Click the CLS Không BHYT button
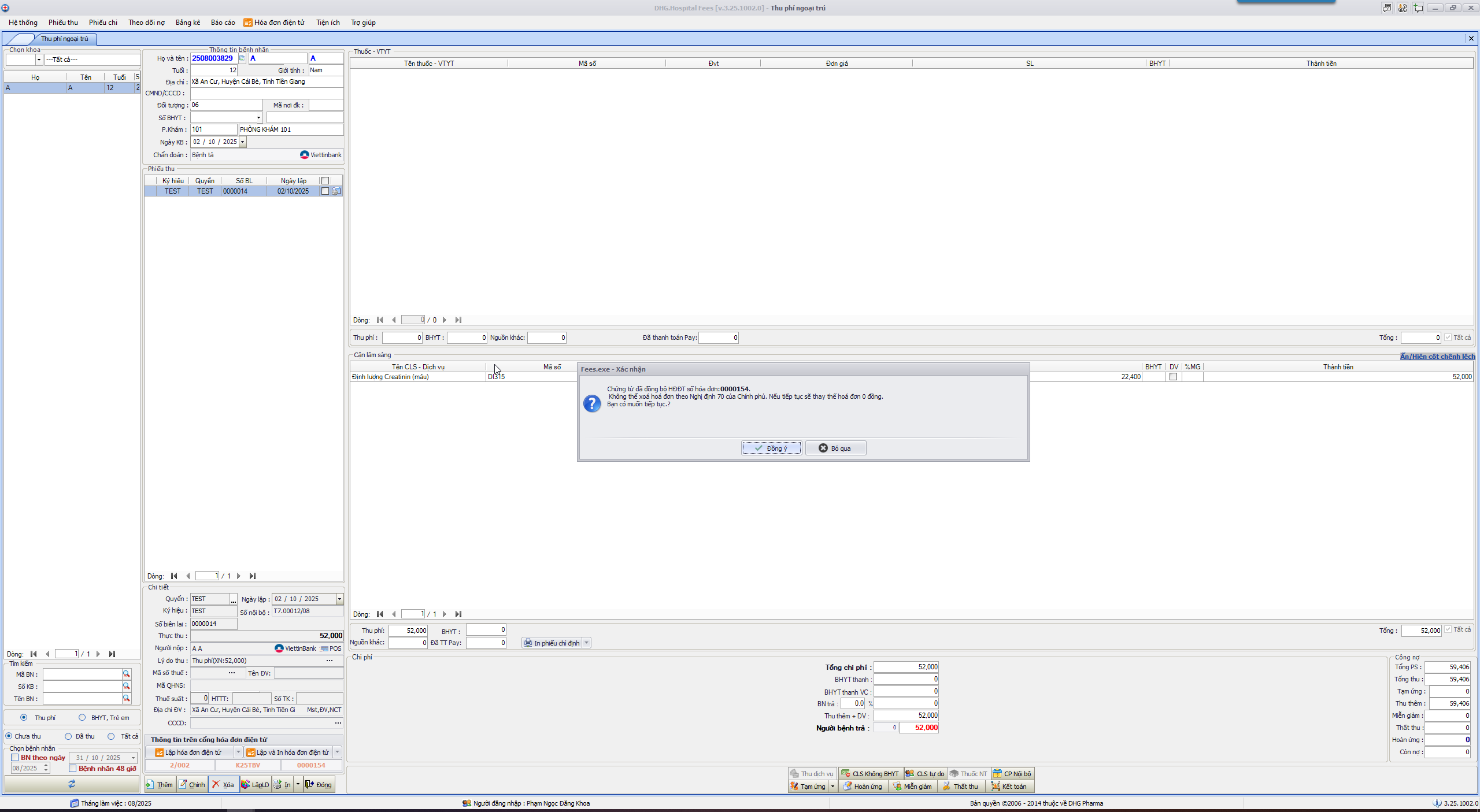Screen dimensions: 1480x812 (x=870, y=773)
